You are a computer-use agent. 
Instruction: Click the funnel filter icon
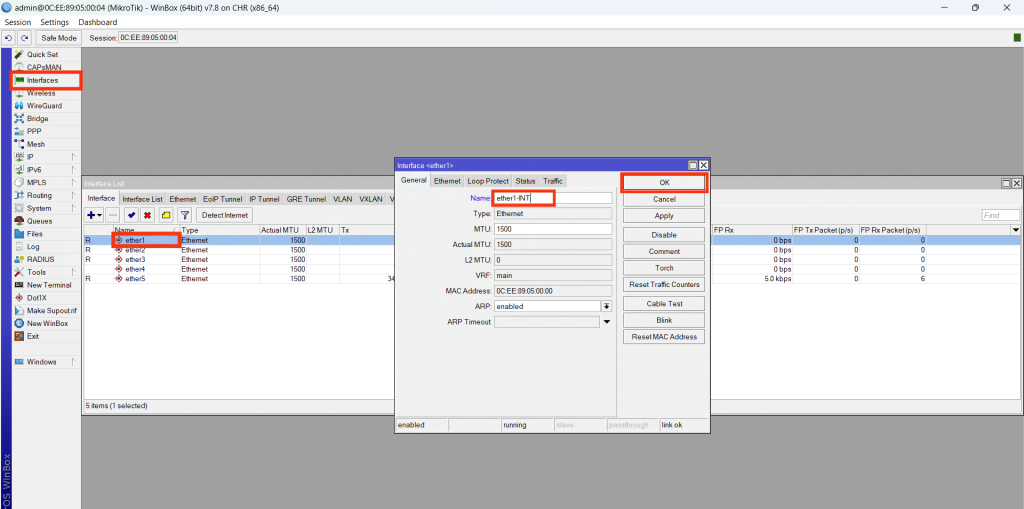(x=184, y=215)
